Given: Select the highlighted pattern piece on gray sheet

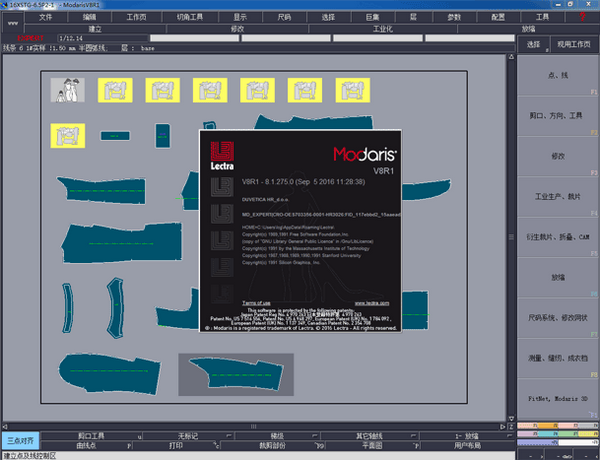Looking at the screenshot, I should pyautogui.click(x=236, y=374).
